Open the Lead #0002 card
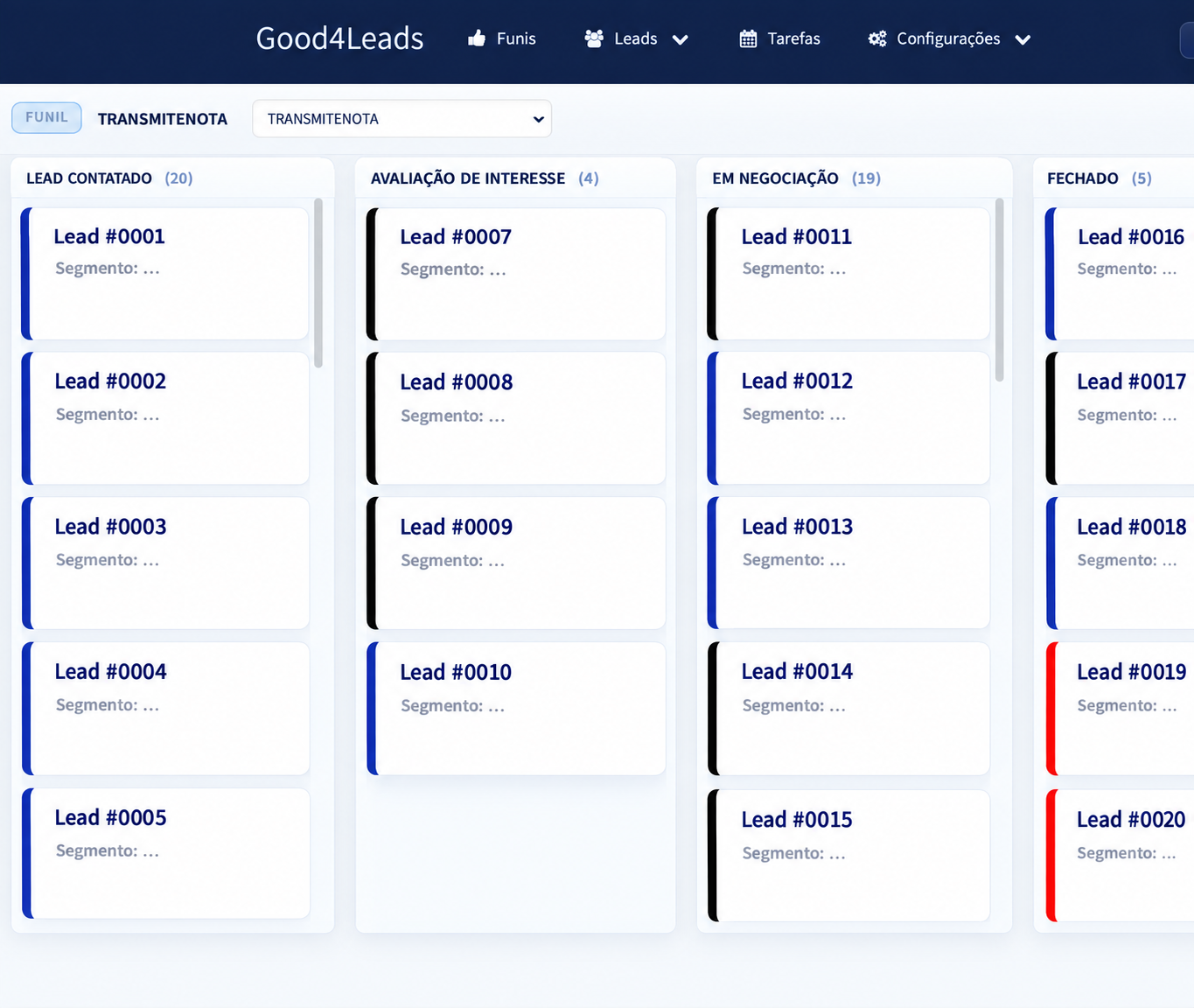 pos(165,418)
